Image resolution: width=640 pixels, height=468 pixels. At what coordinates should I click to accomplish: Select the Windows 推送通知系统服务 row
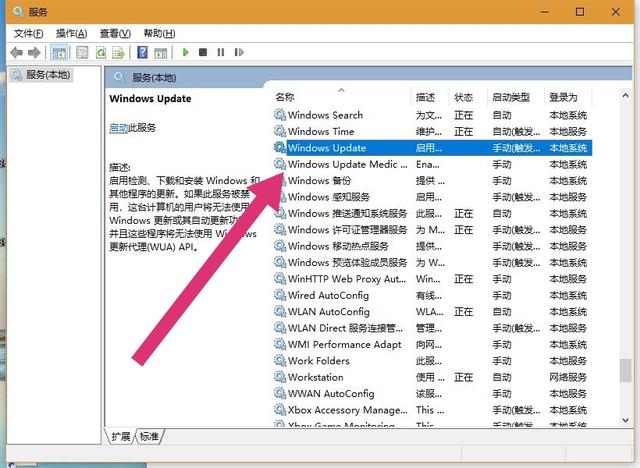[x=432, y=213]
